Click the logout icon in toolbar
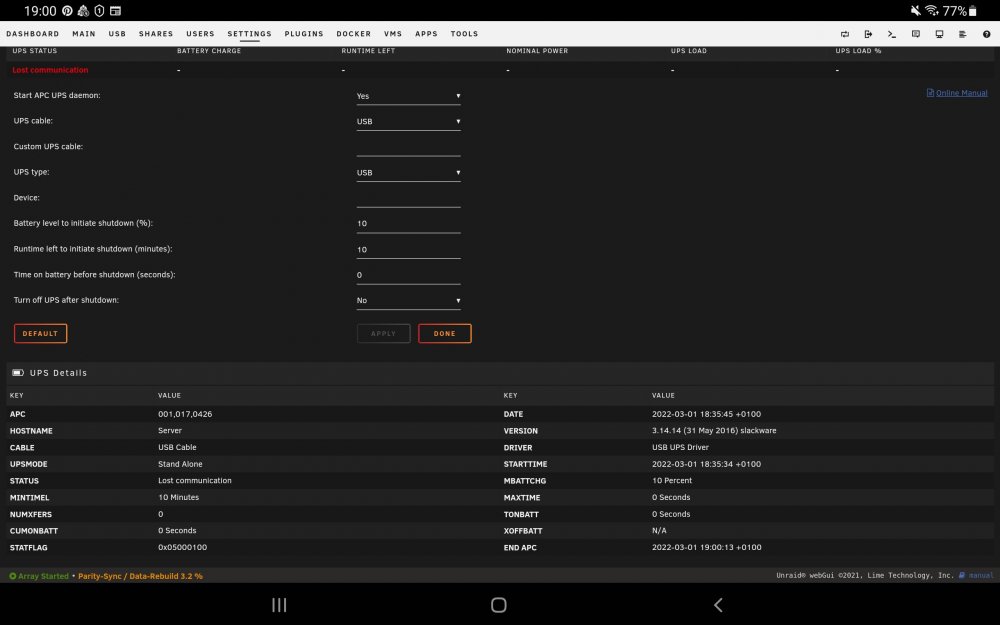Viewport: 1000px width, 625px height. pyautogui.click(x=868, y=34)
